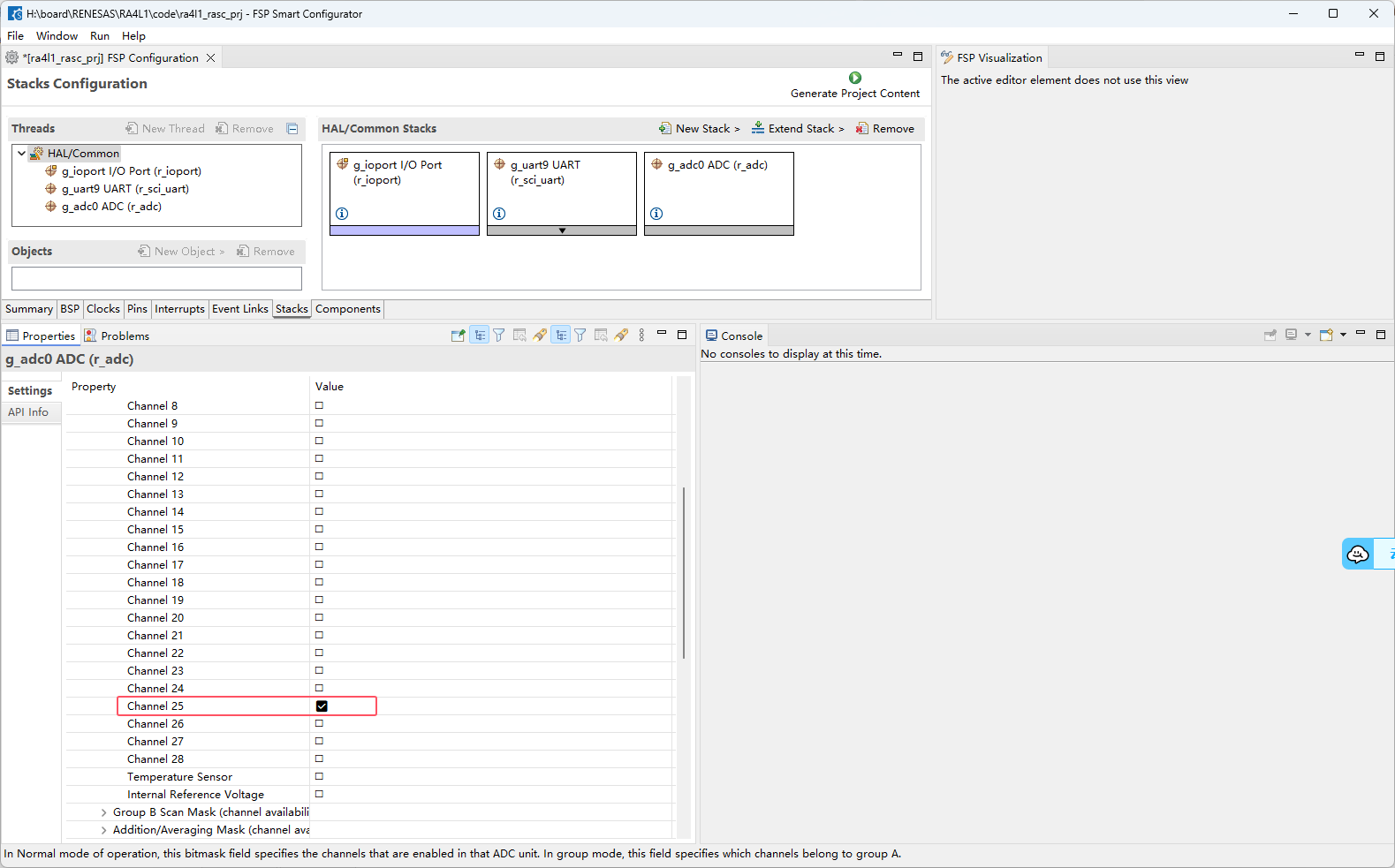This screenshot has width=1395, height=868.
Task: Minimize the Properties panel
Action: (x=662, y=333)
